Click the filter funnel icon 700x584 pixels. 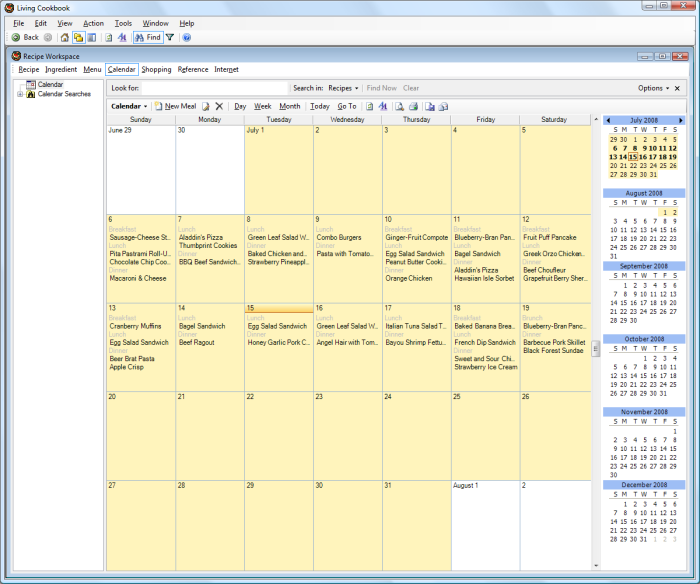pos(170,38)
